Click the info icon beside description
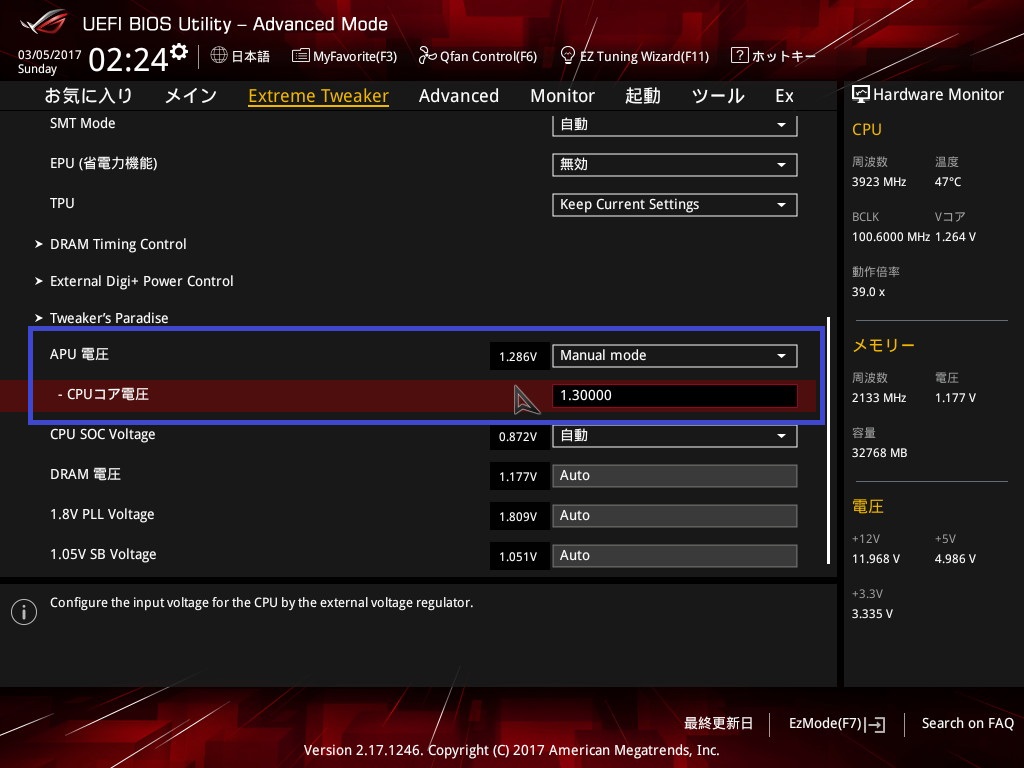The image size is (1024, 768). (24, 612)
